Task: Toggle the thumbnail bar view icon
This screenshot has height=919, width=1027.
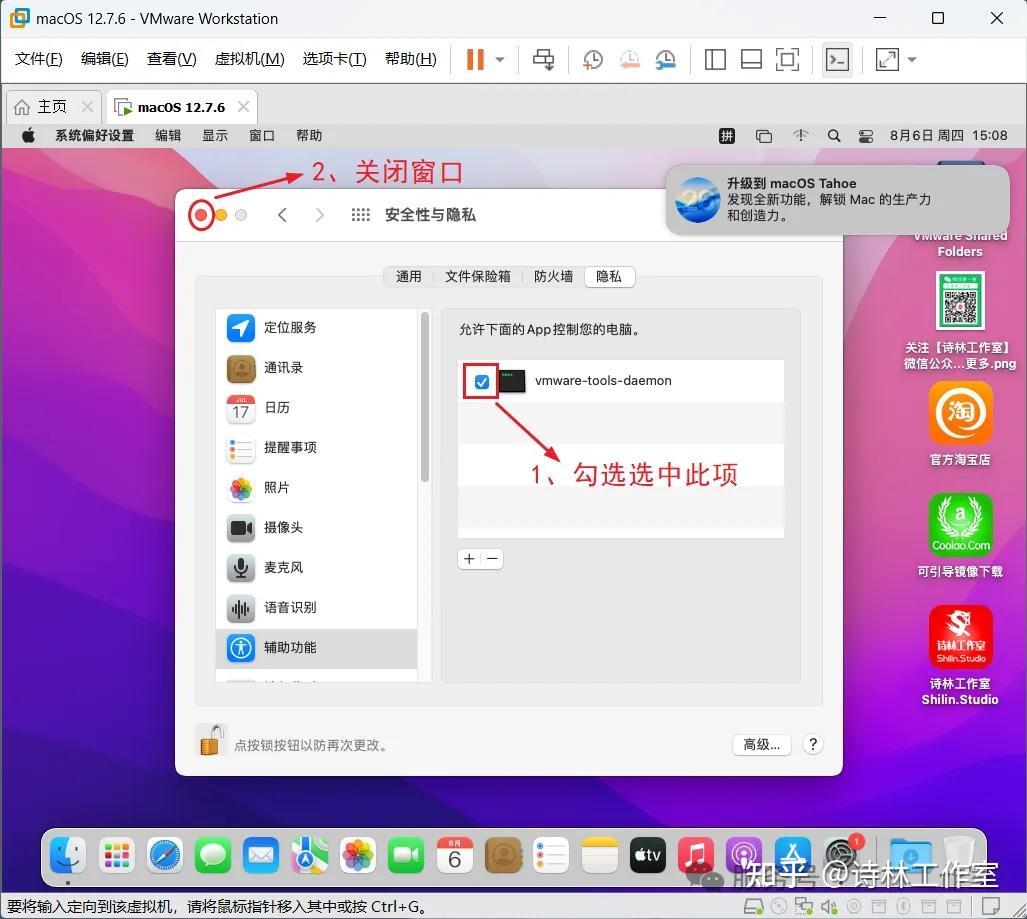Action: tap(751, 60)
